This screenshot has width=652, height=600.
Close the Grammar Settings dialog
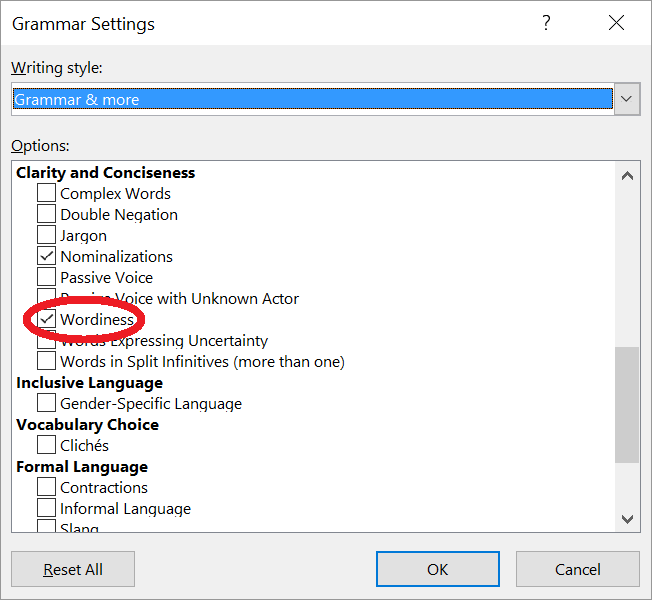[616, 23]
